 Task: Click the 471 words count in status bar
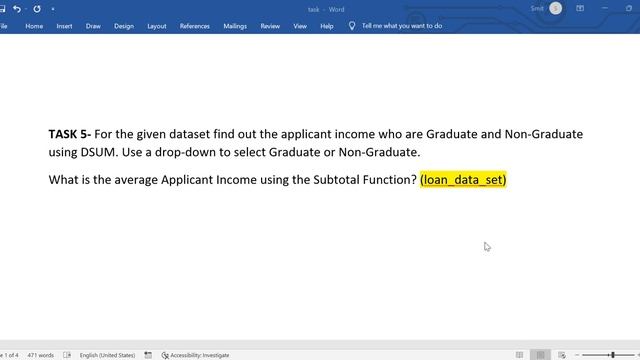pos(40,355)
